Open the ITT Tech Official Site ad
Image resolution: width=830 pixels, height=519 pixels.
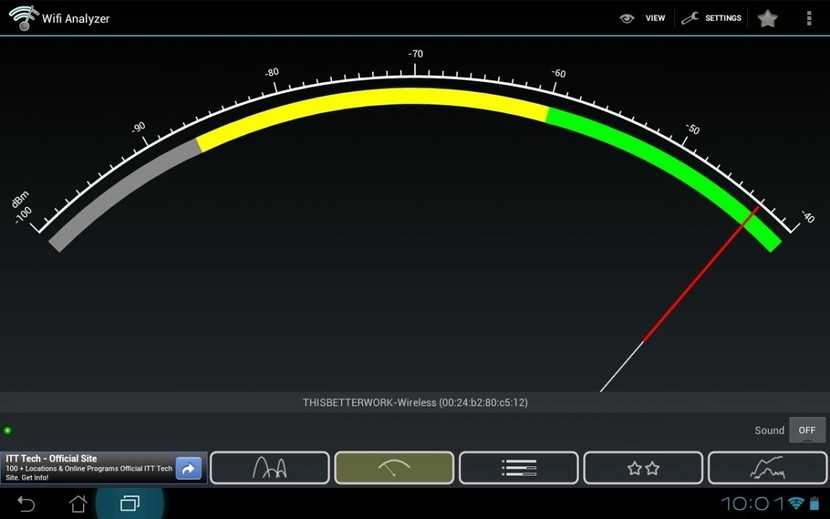tap(88, 467)
